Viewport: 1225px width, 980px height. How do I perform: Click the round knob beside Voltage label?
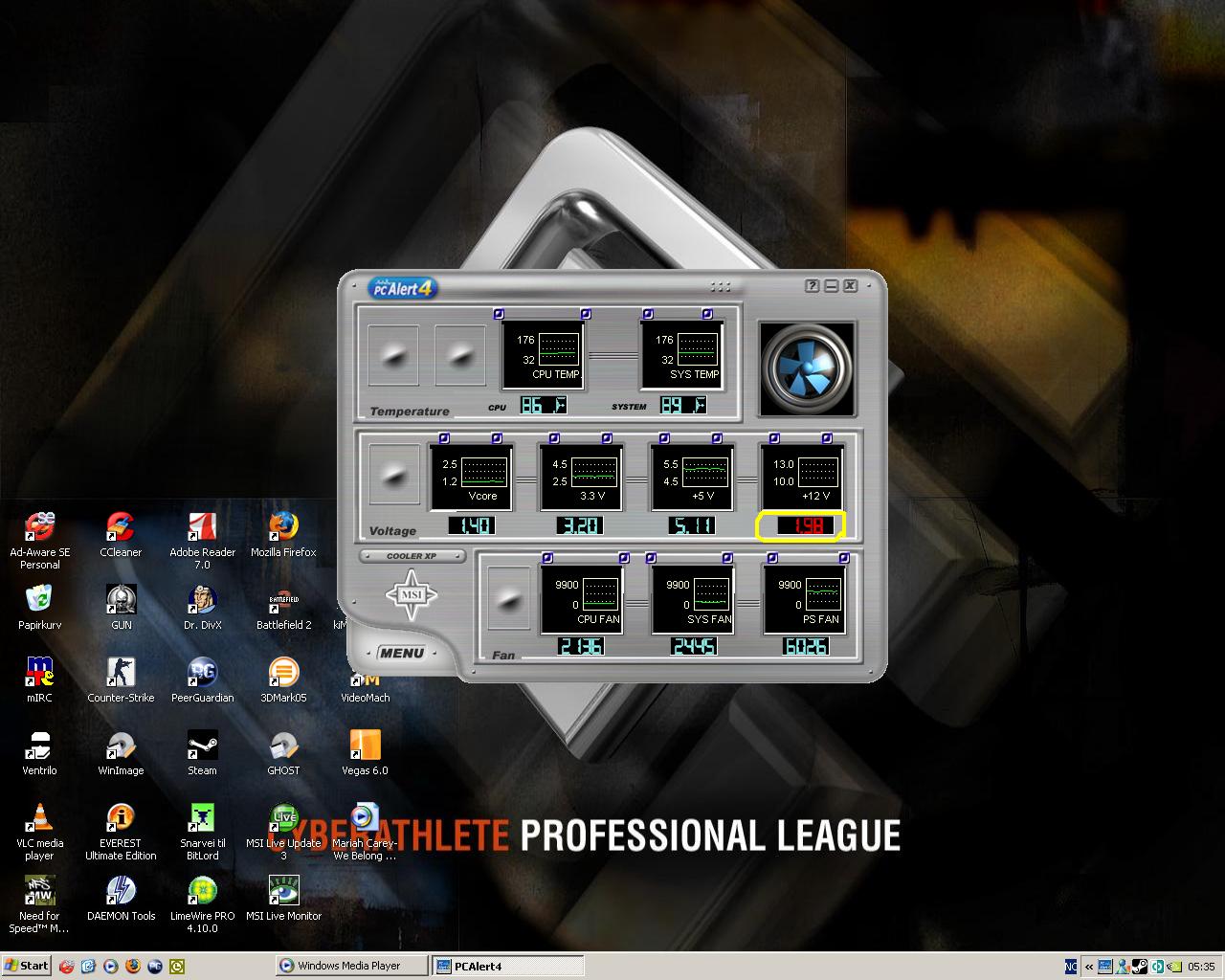[x=395, y=476]
